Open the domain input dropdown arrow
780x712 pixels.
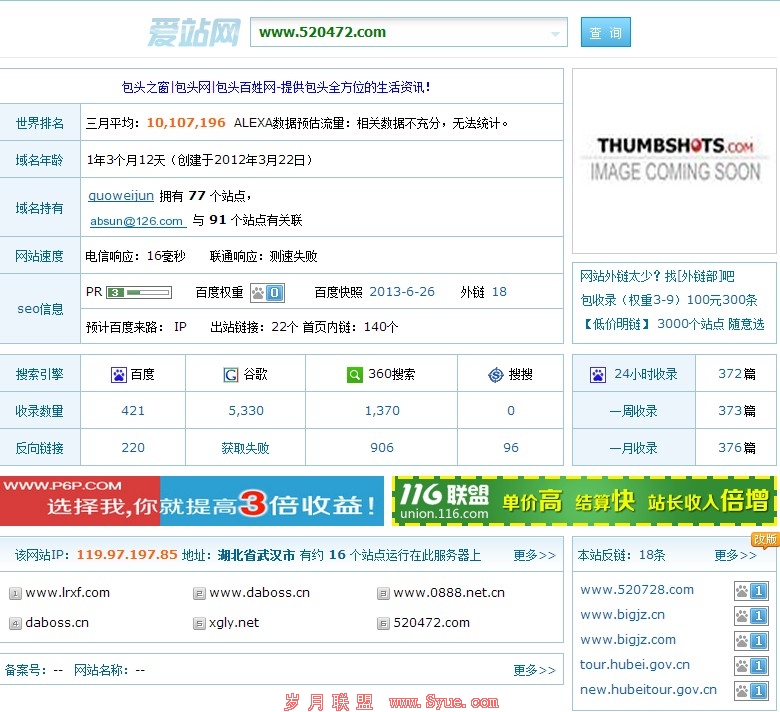tap(555, 34)
